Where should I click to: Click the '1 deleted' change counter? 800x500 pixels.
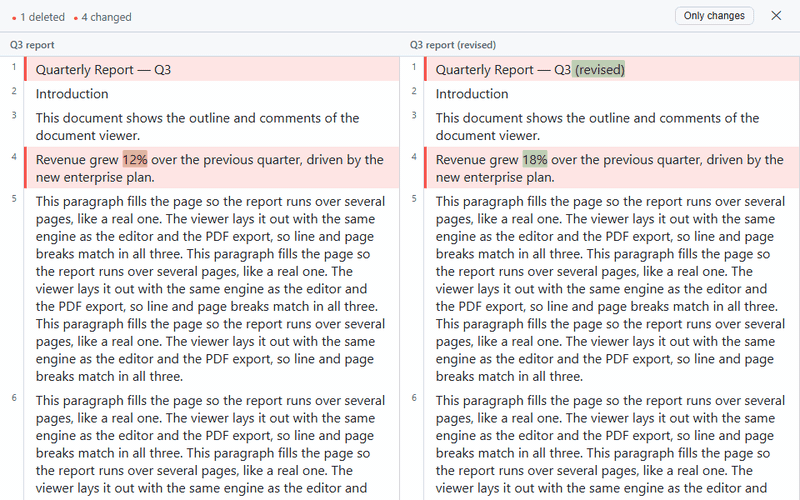(39, 17)
